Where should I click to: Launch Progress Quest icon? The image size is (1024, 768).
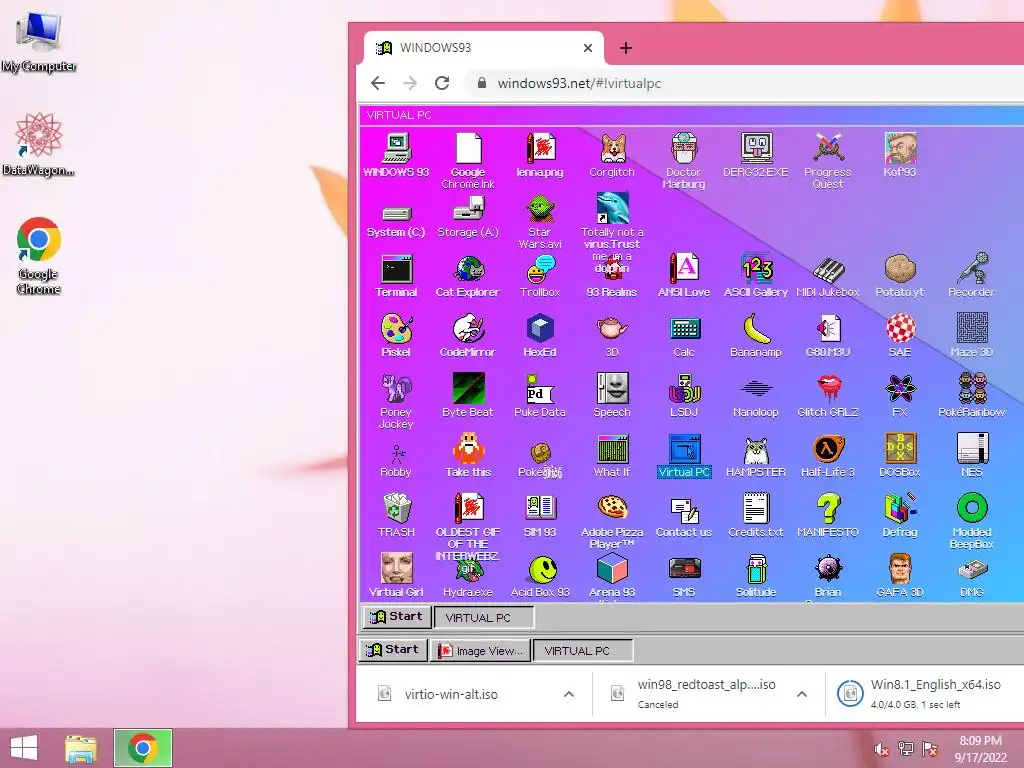827,161
